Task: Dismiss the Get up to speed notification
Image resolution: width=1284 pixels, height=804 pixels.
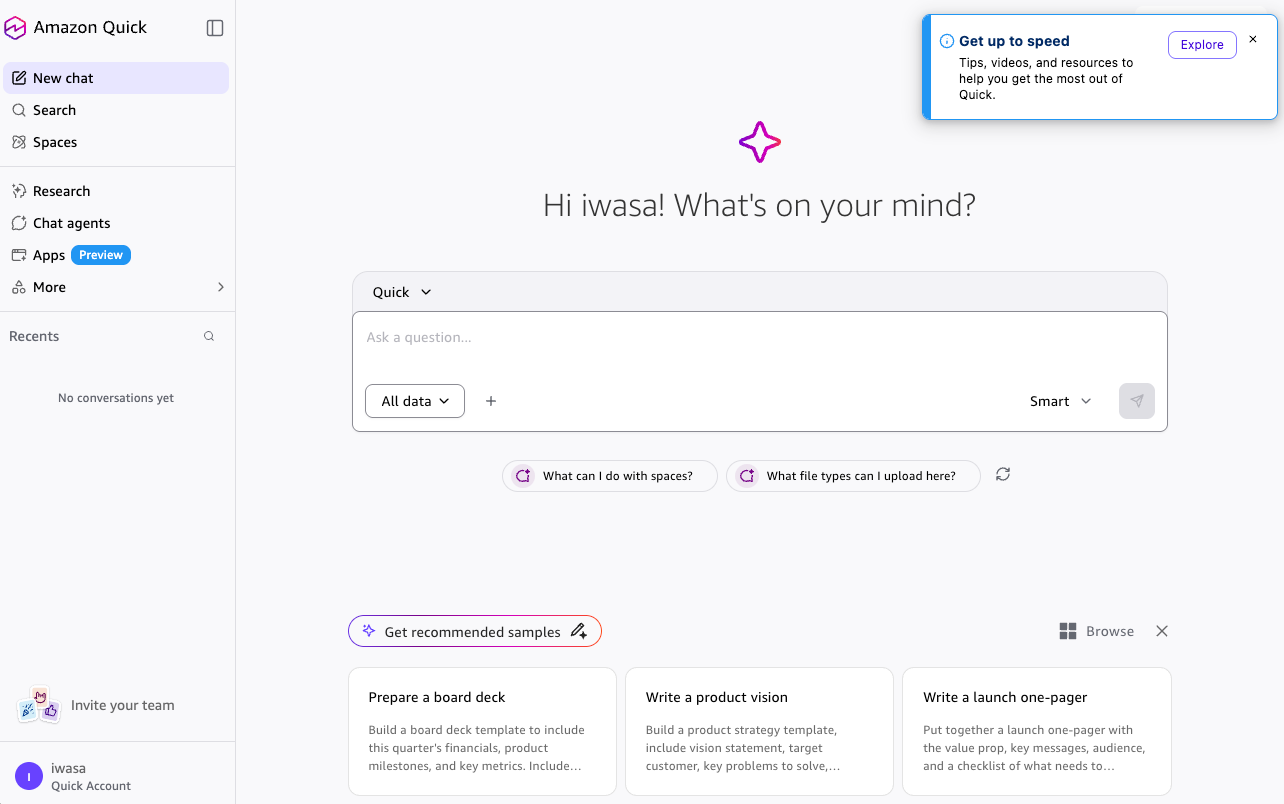Action: click(1253, 40)
